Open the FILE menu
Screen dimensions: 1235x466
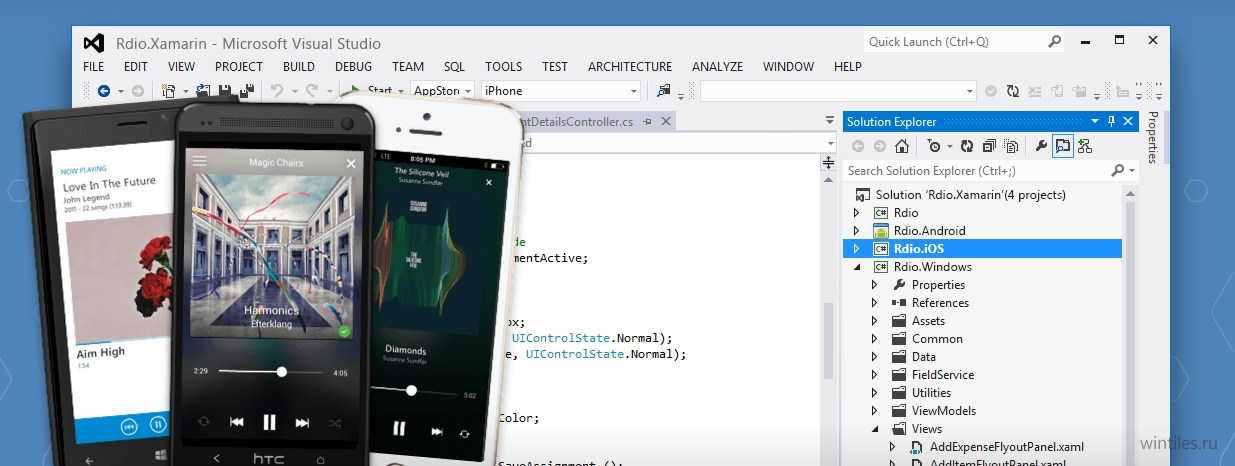(93, 67)
